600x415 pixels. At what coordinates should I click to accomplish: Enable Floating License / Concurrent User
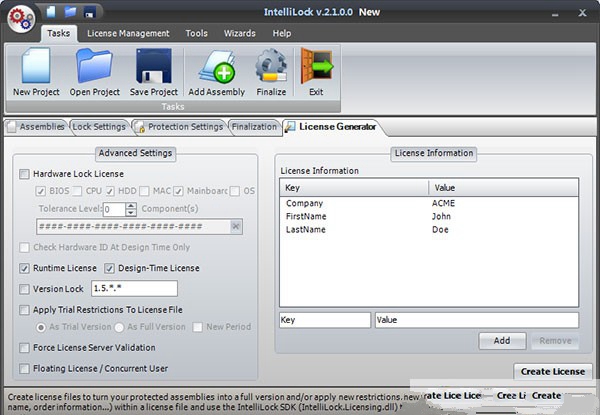24,369
